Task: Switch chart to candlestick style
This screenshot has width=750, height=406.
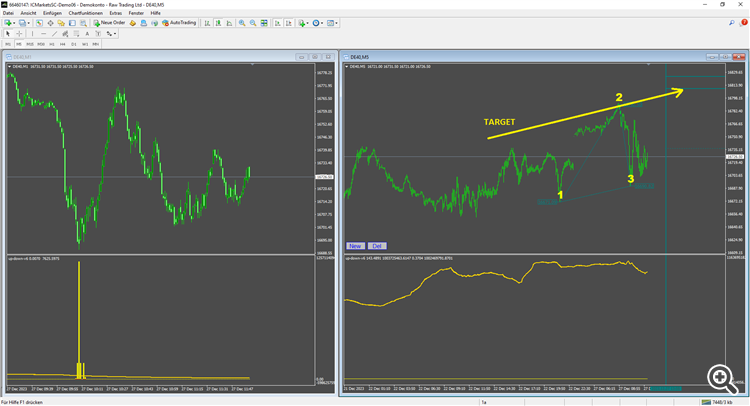Action: pyautogui.click(x=218, y=23)
